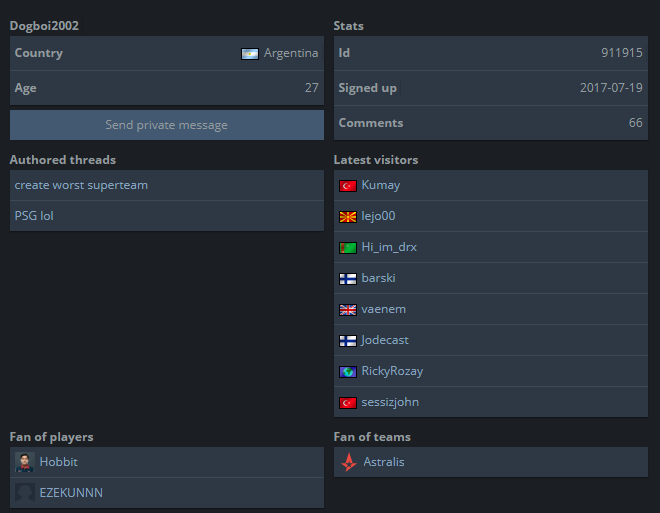Click the Argentina flag icon
Screen dimensions: 660x513
coord(250,54)
